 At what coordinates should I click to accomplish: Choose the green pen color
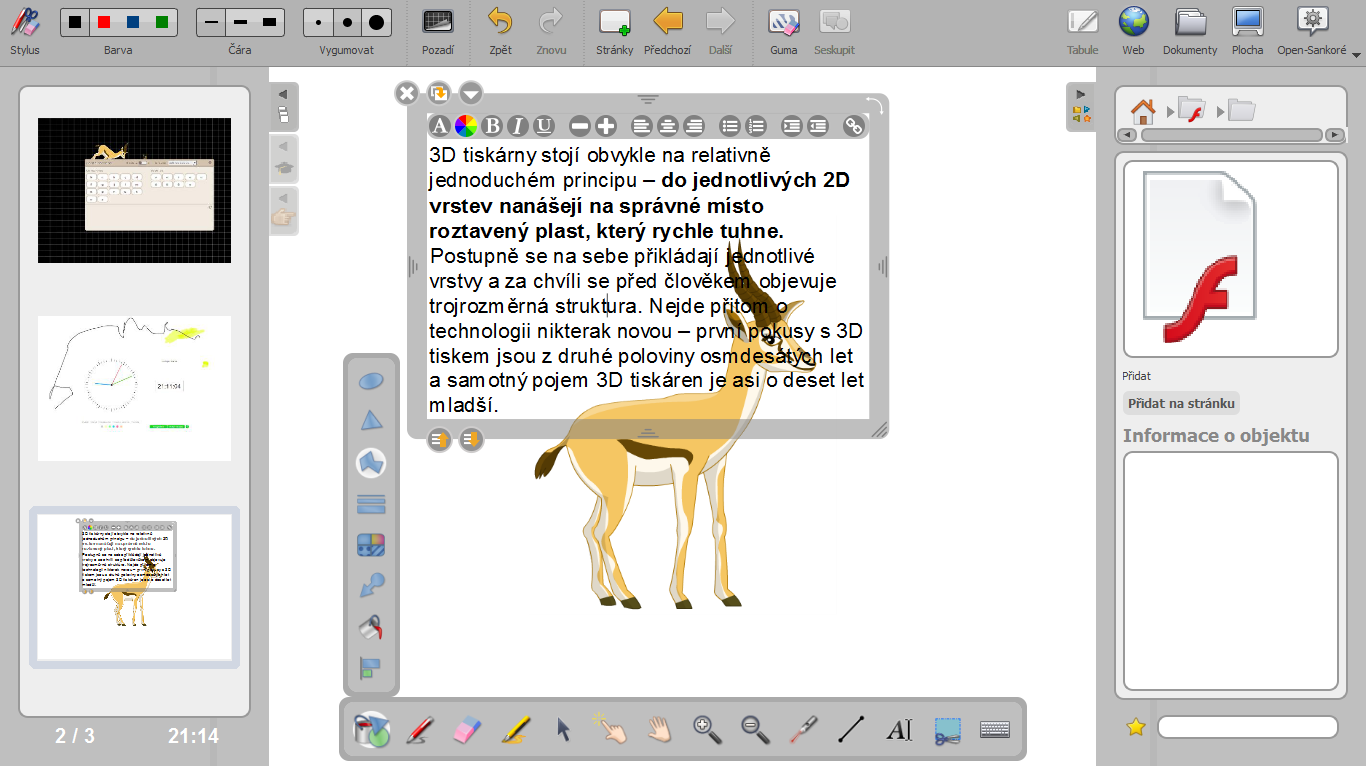(161, 22)
